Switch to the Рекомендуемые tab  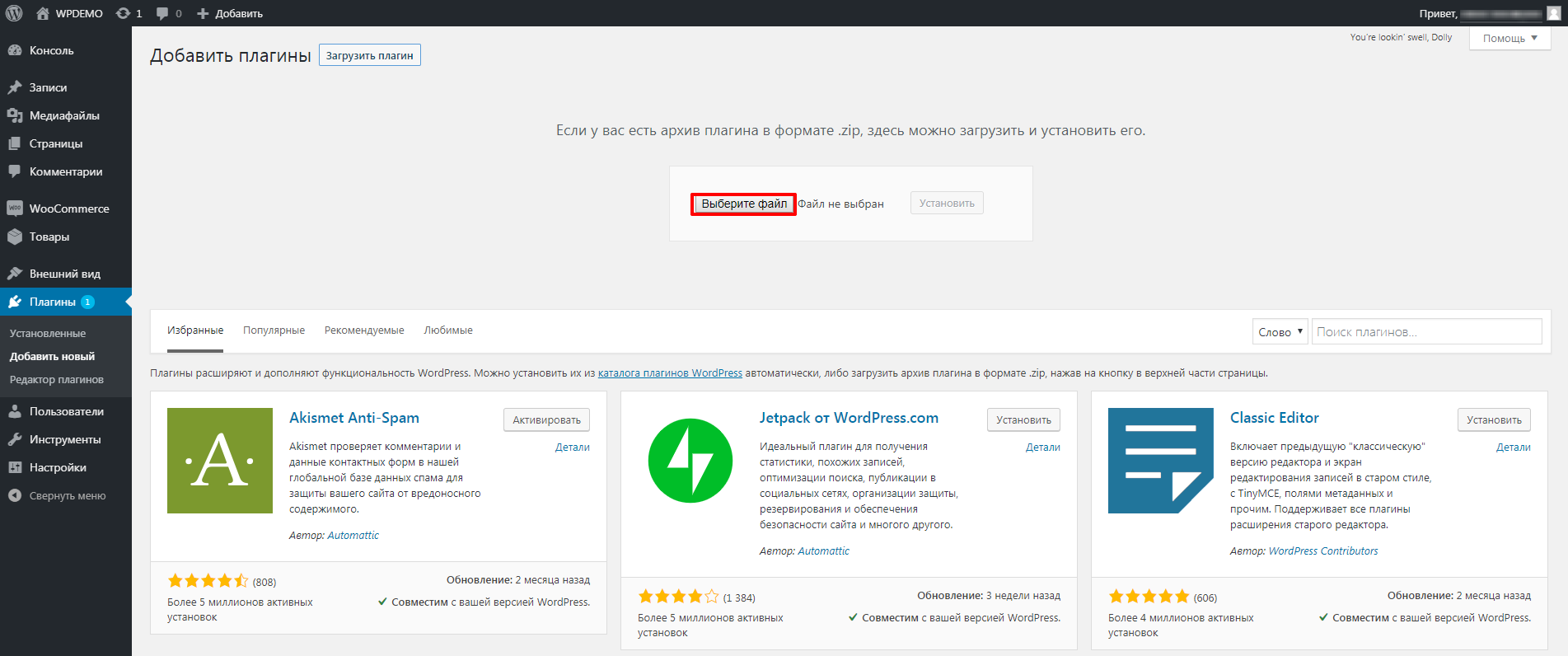pyautogui.click(x=364, y=330)
